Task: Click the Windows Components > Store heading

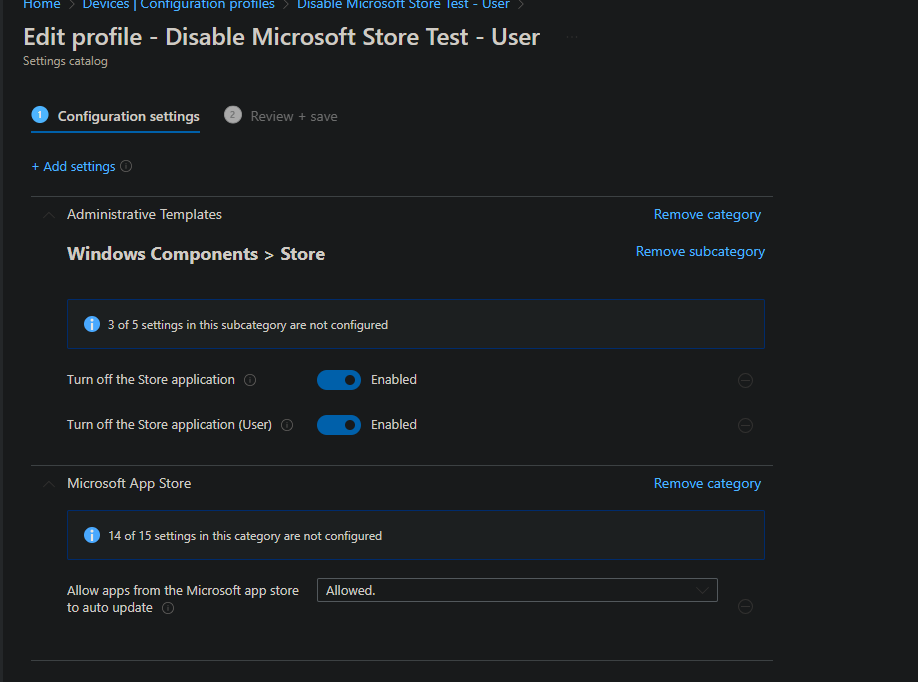Action: [196, 254]
